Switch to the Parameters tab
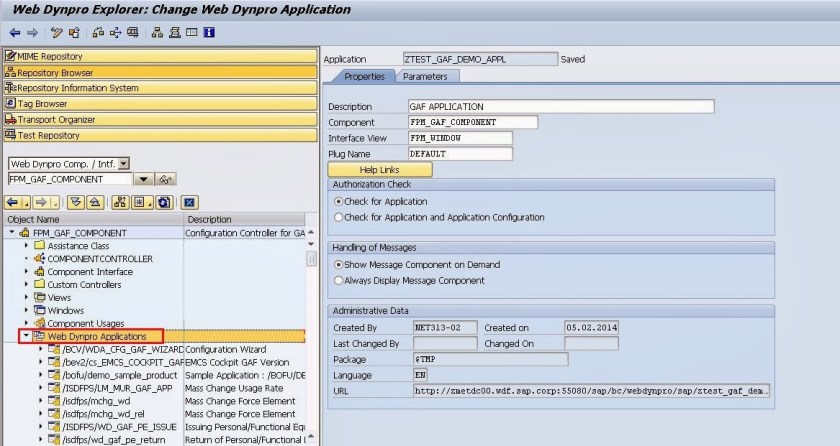This screenshot has width=840, height=446. pos(425,76)
